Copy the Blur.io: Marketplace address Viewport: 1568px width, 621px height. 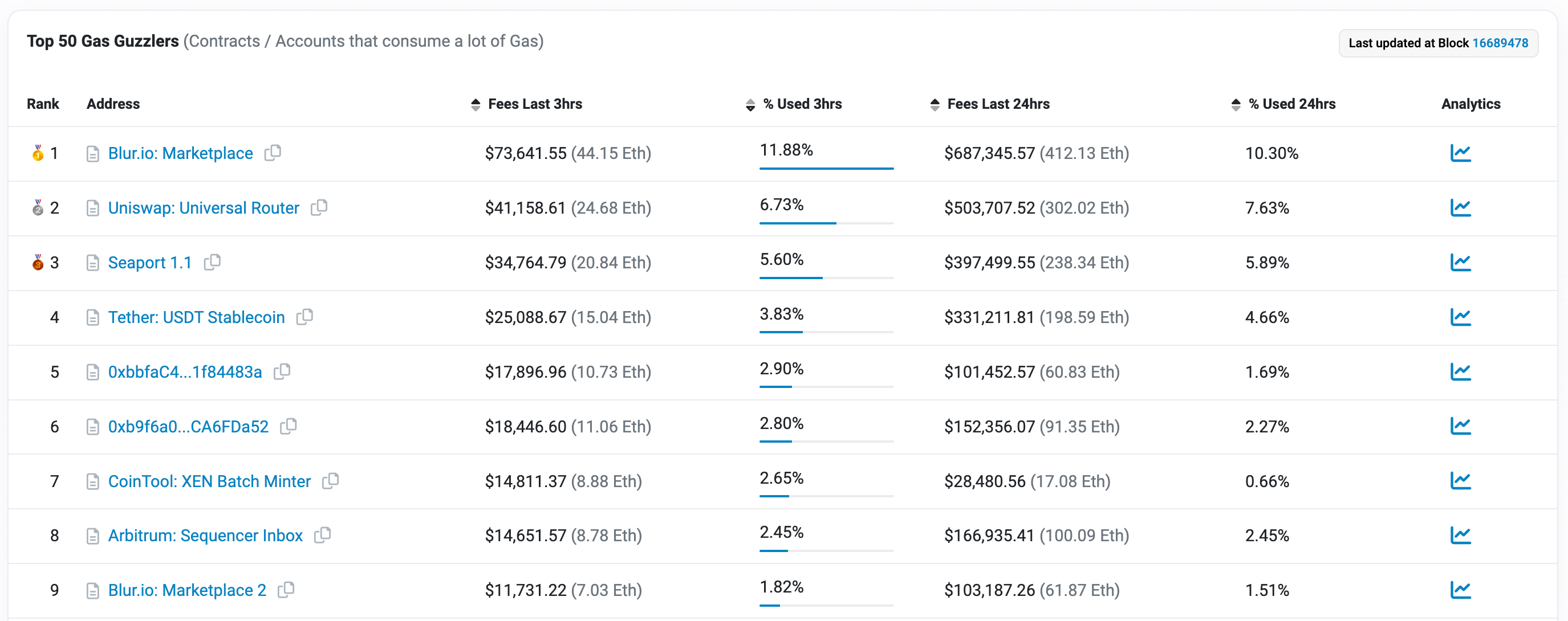pos(273,153)
